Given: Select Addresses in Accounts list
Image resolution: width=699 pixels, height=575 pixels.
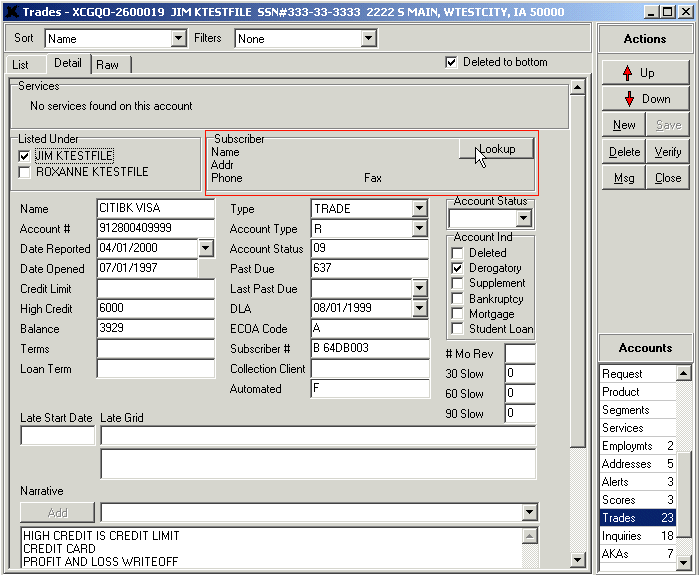Looking at the screenshot, I should pyautogui.click(x=637, y=464).
